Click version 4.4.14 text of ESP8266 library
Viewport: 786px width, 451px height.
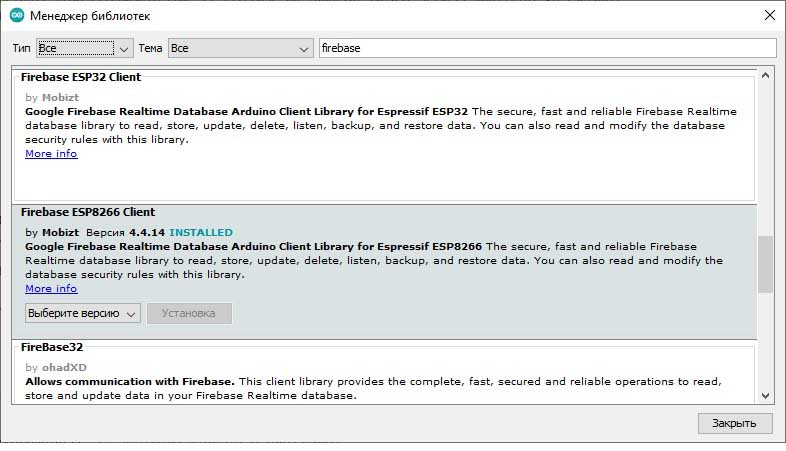coord(147,233)
